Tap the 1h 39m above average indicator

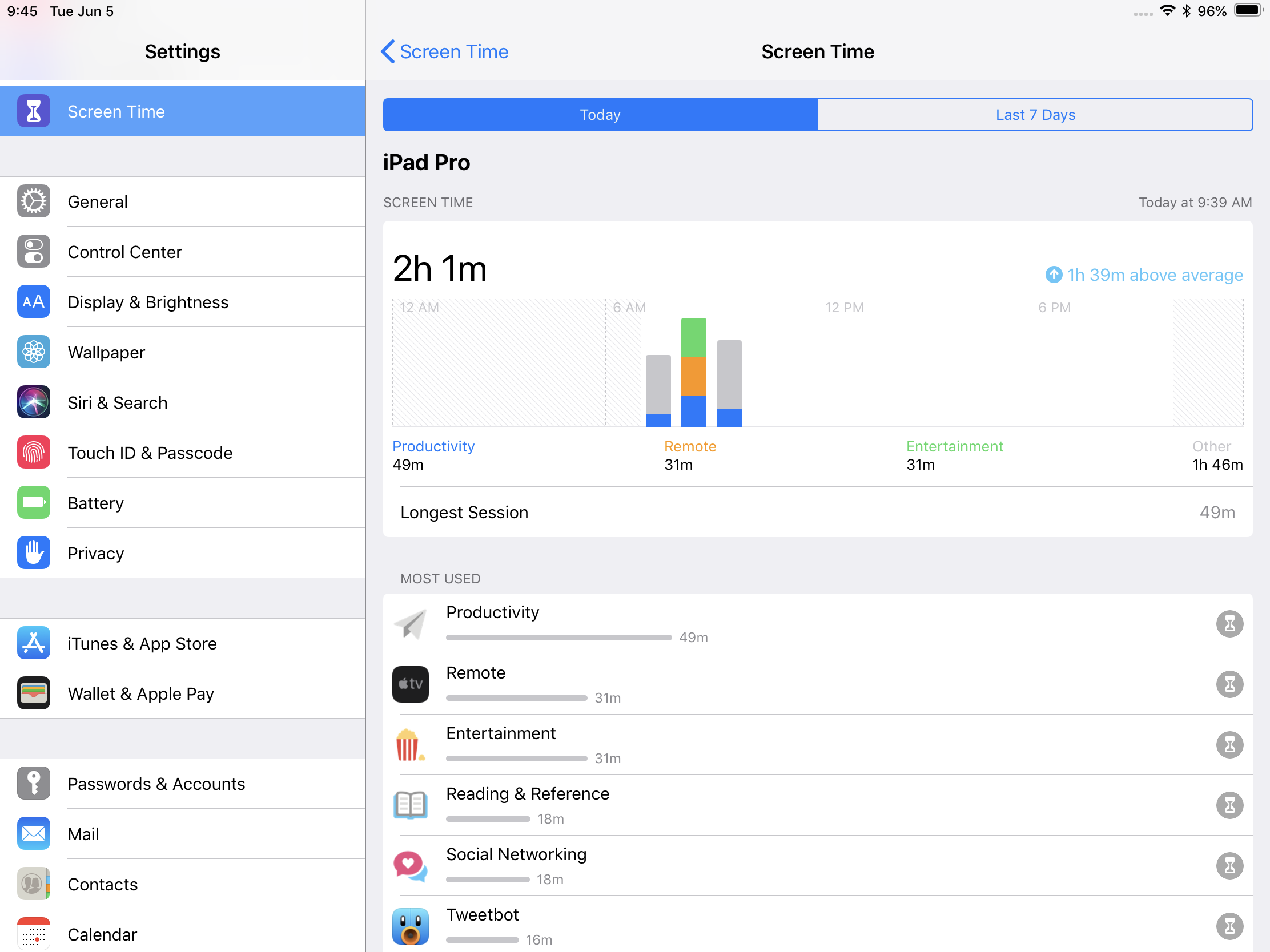tap(1144, 275)
